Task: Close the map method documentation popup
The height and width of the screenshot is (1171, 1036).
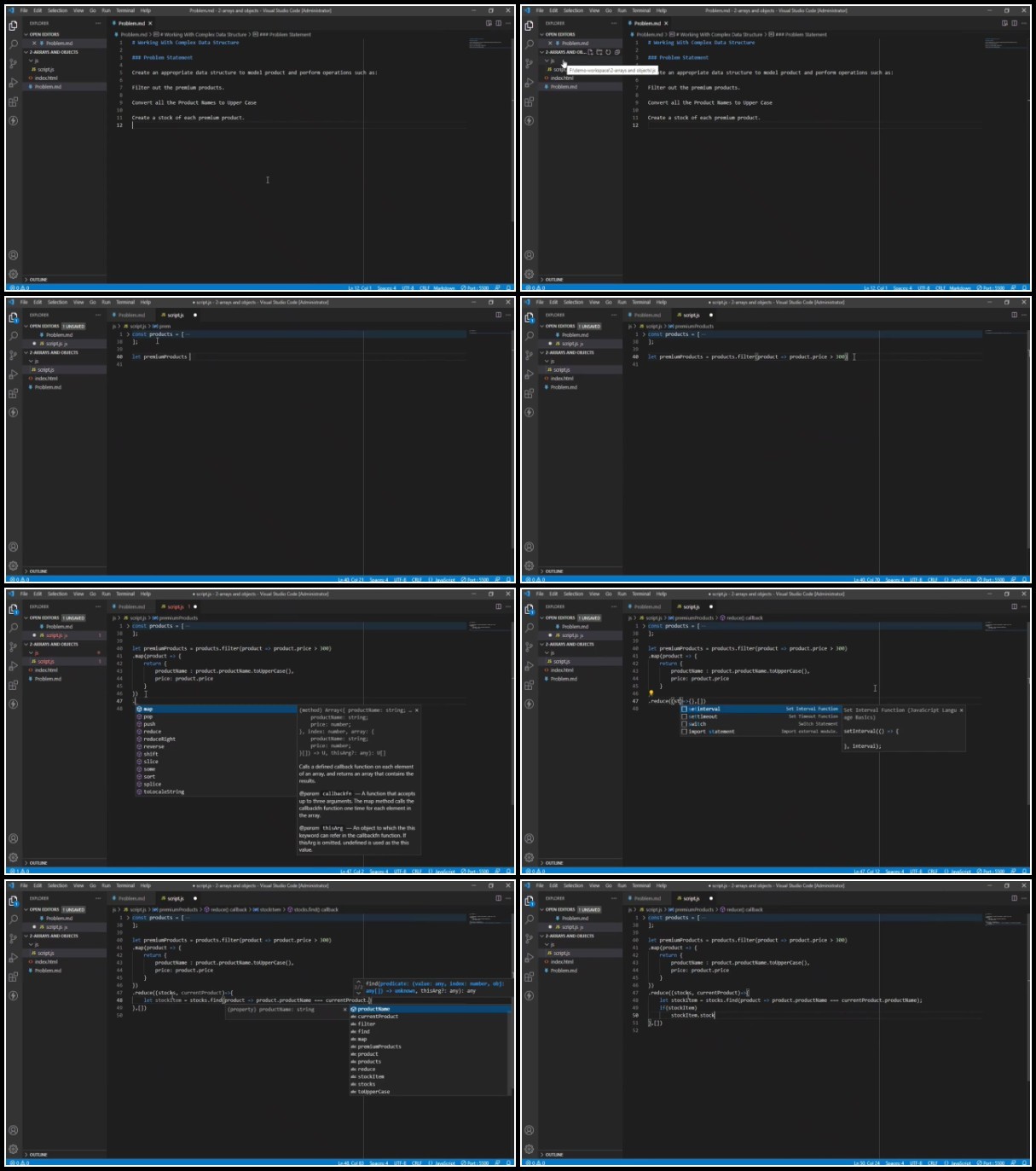Action: [417, 710]
